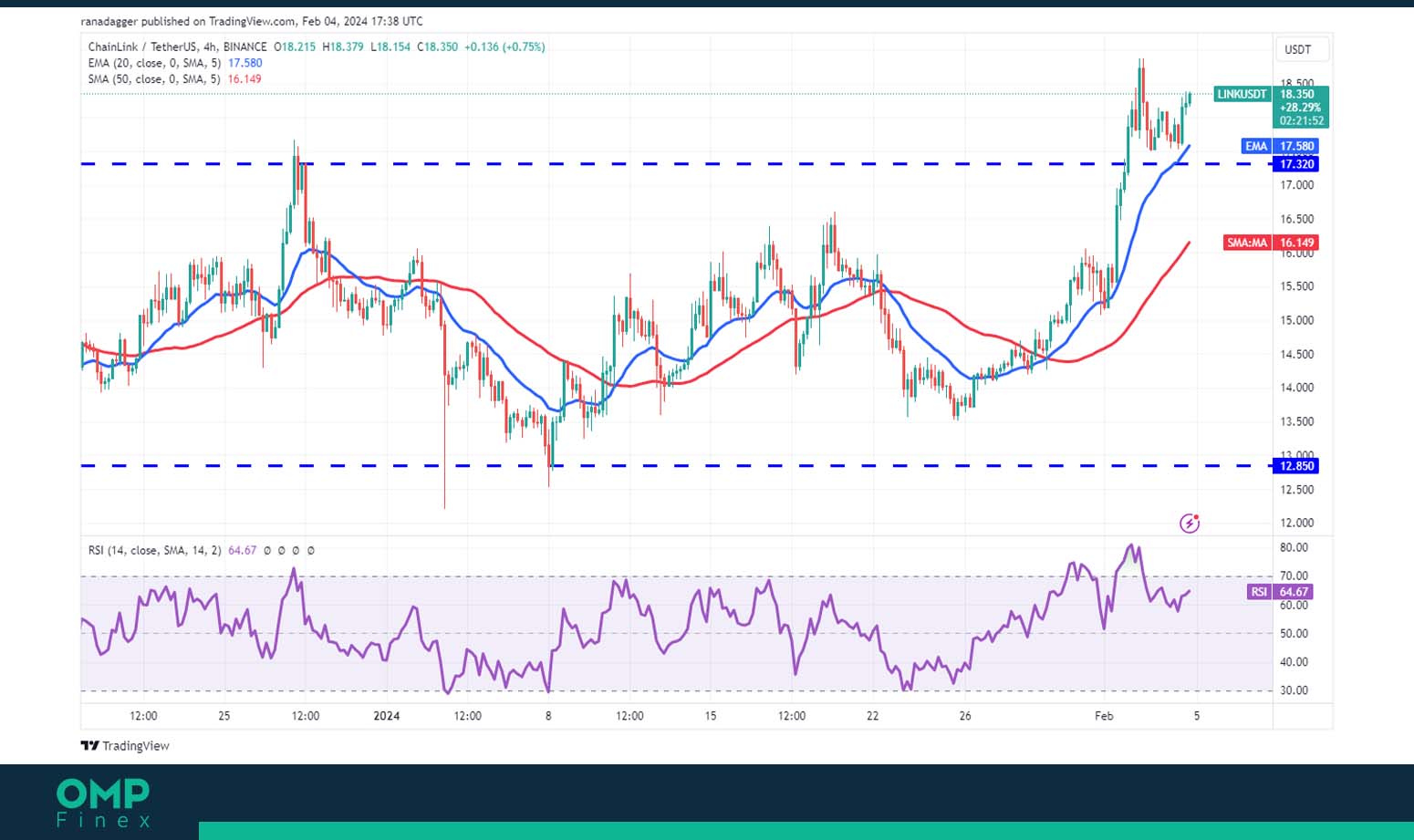This screenshot has height=840, width=1414.
Task: Click the '25' date on time axis
Action: pyautogui.click(x=224, y=716)
